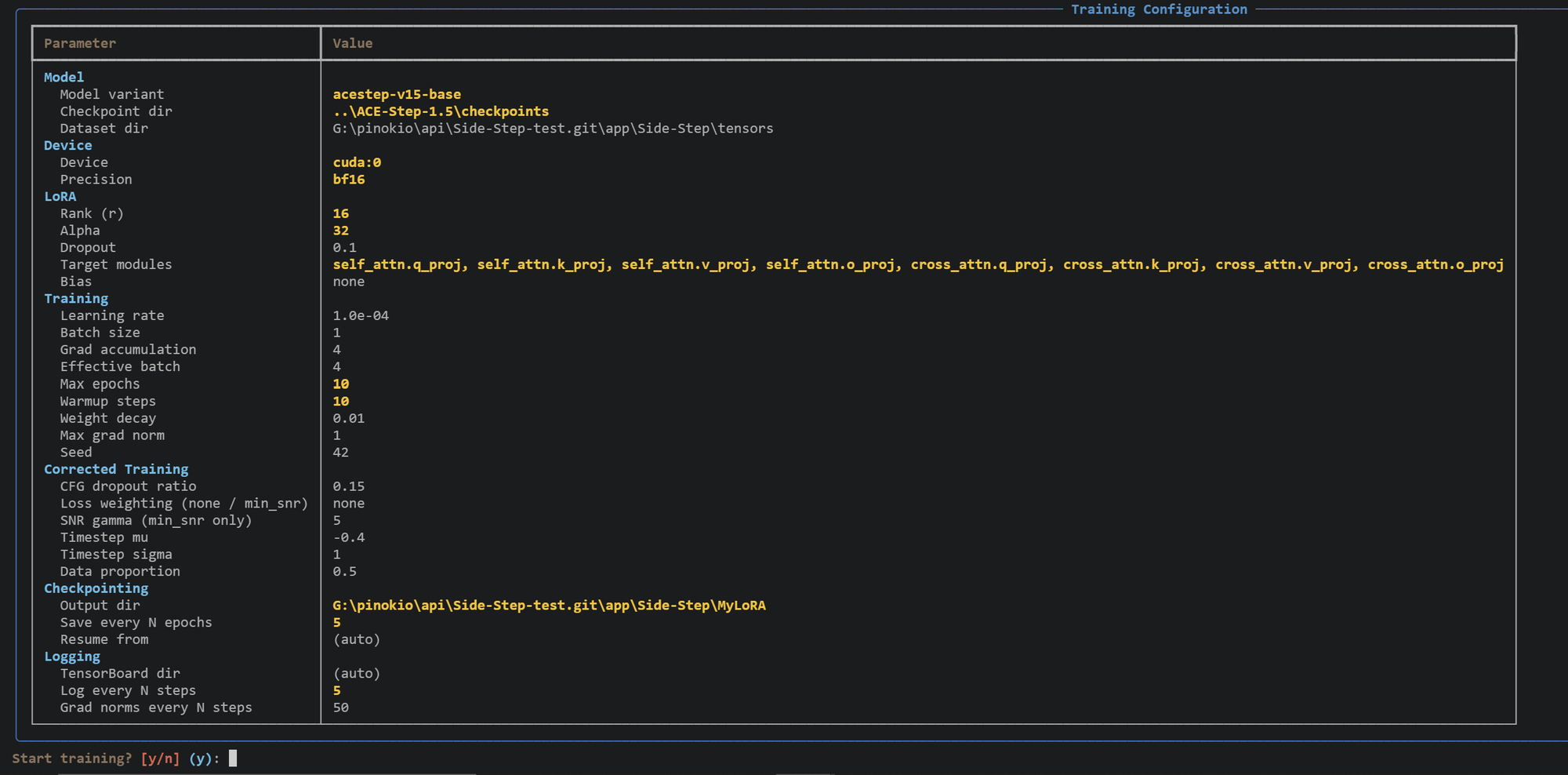The image size is (1568, 775).
Task: Click the cuda:0 device value
Action: pyautogui.click(x=357, y=162)
